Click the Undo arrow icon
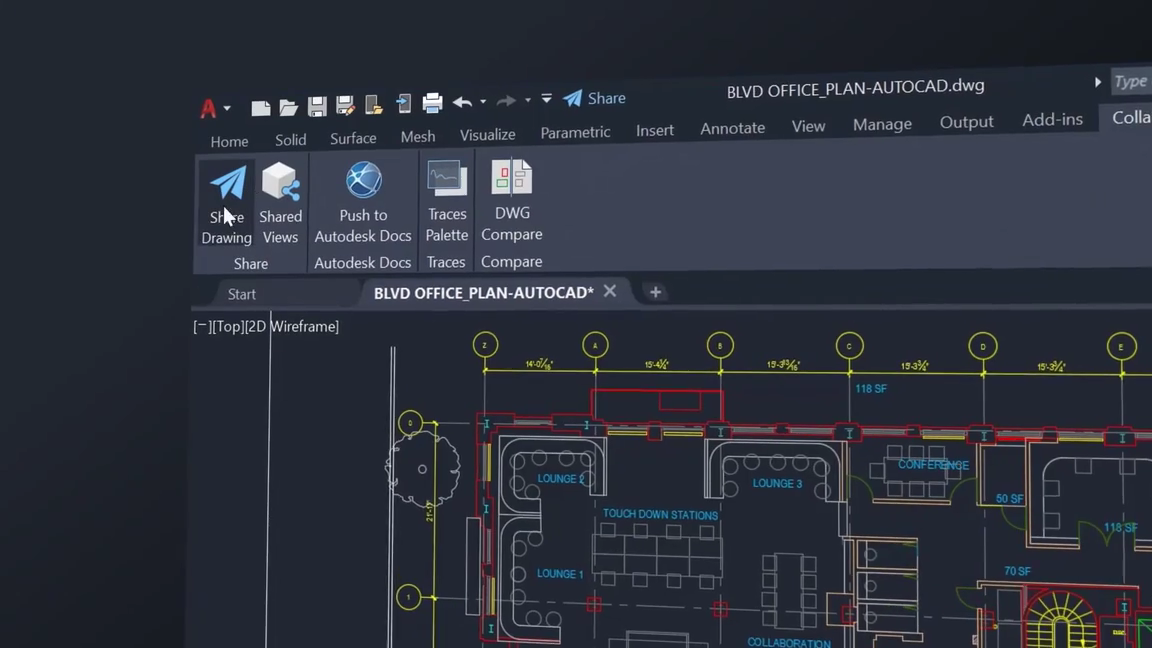This screenshot has width=1152, height=648. [462, 102]
